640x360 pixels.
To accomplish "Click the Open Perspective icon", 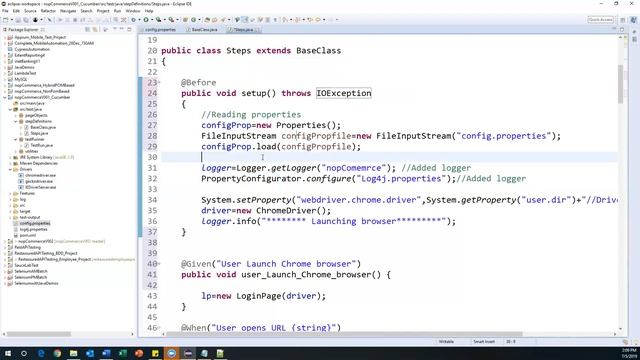I will click(x=623, y=20).
